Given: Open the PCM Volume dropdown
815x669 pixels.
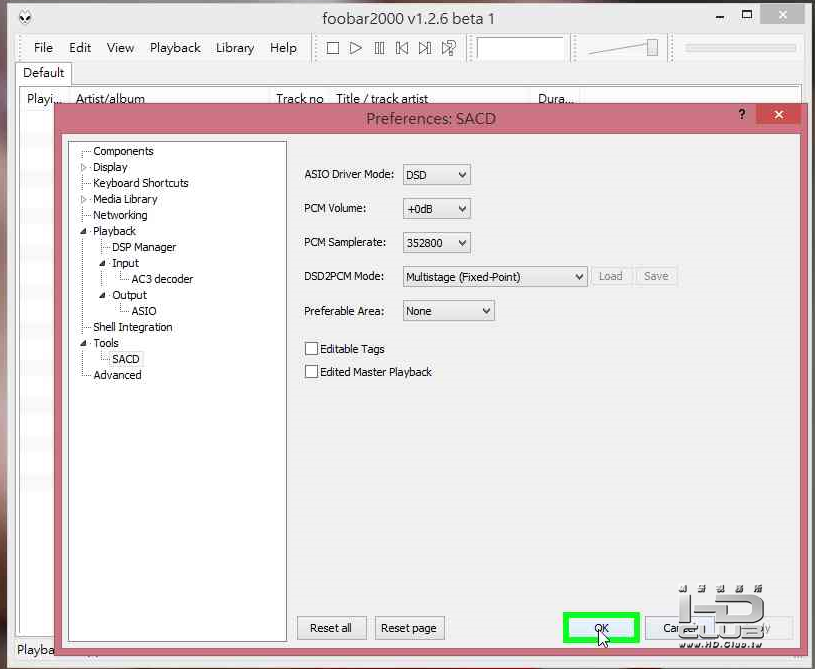Looking at the screenshot, I should point(437,208).
